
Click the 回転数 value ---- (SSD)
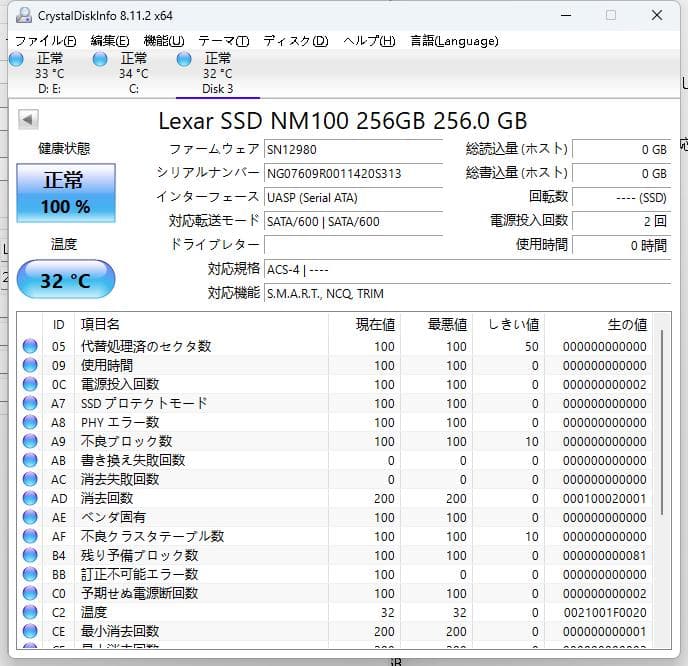coord(621,197)
